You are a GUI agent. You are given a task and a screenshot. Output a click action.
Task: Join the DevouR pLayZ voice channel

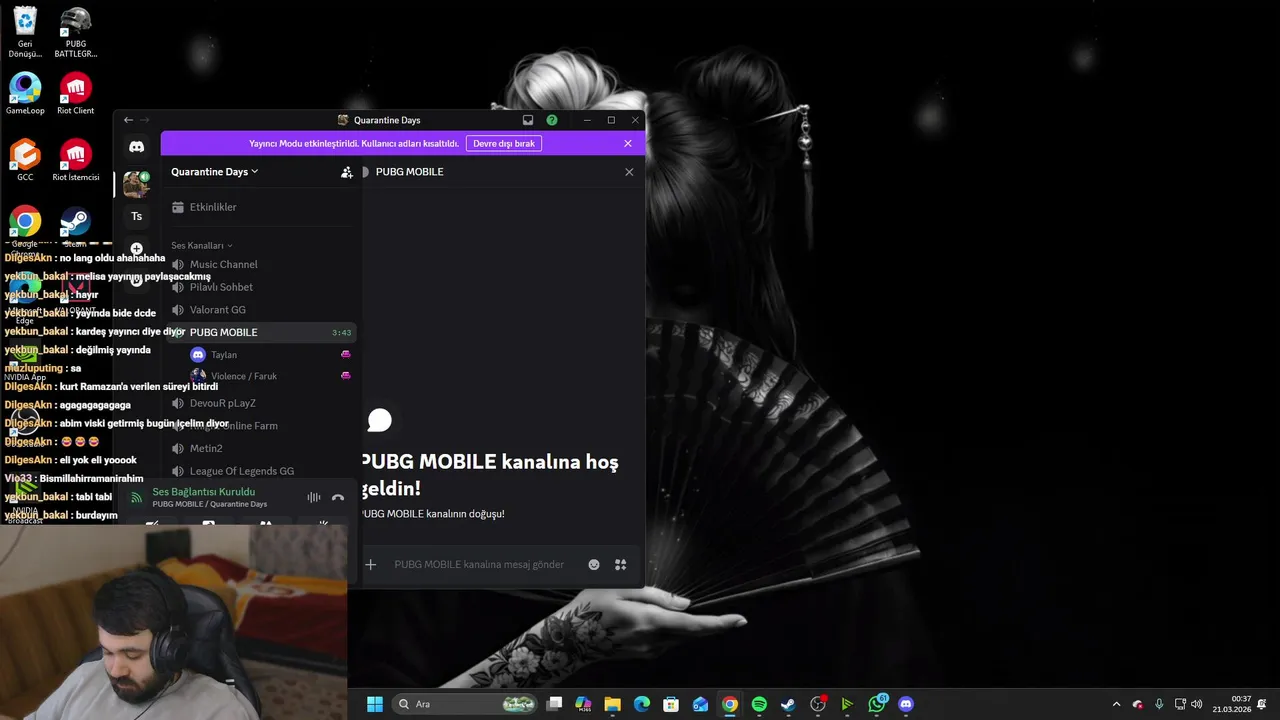click(258, 403)
